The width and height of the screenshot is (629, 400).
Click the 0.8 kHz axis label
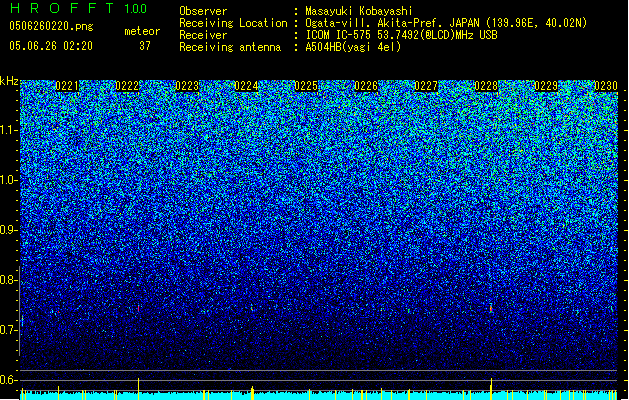pos(9,280)
